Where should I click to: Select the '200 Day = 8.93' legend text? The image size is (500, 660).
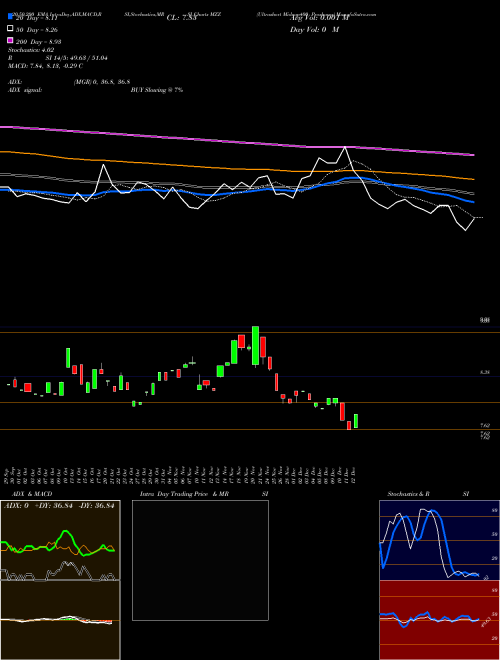pos(39,42)
